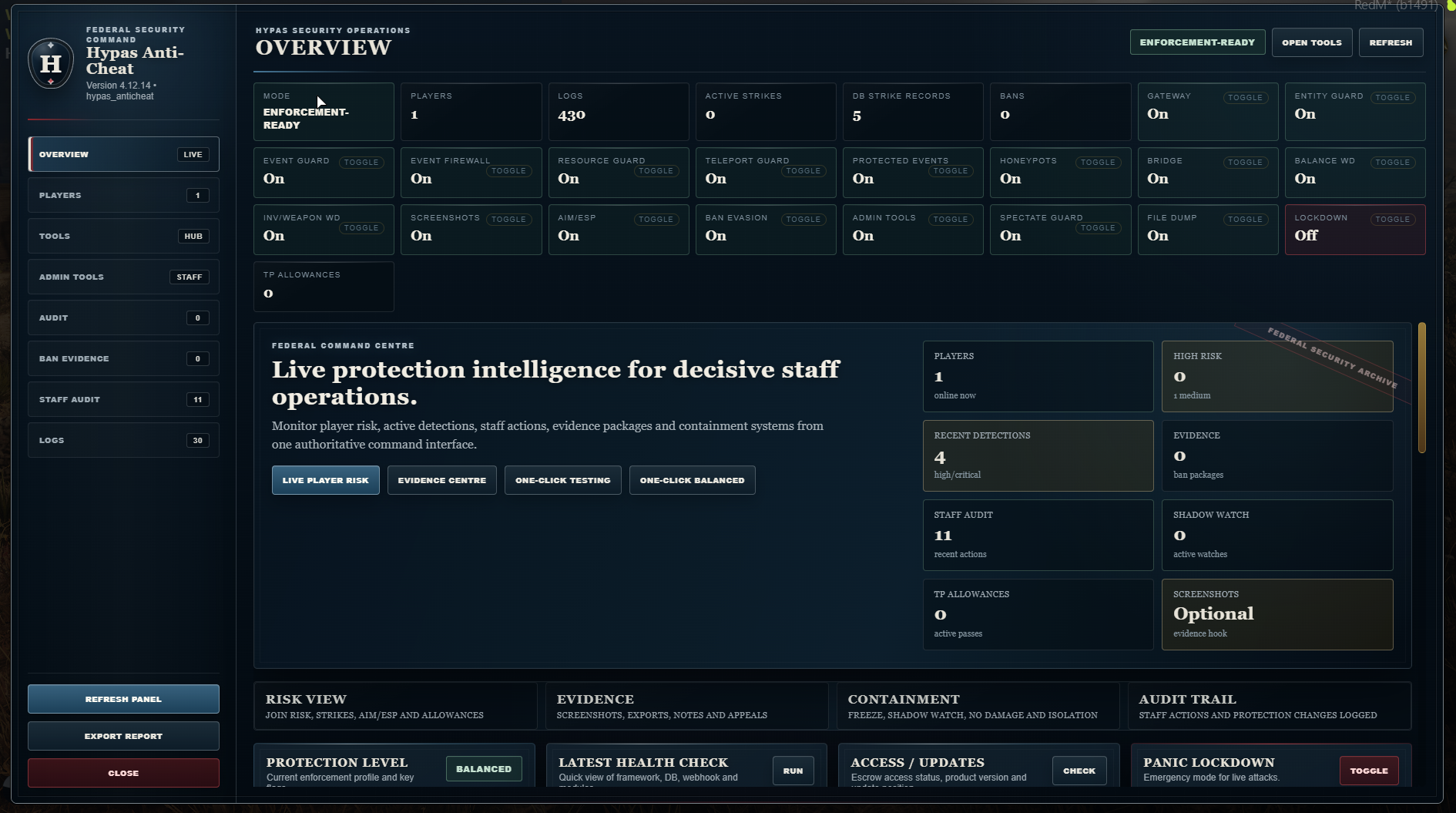Click the Staff Audit stat card
Viewport: 1456px width, 813px height.
pos(1038,535)
